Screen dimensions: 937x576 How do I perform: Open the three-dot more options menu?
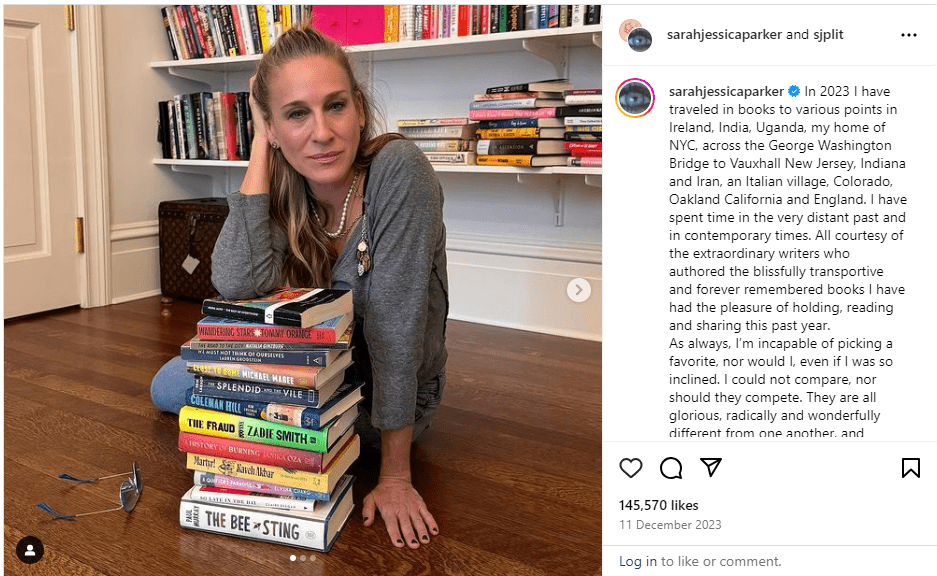908,35
